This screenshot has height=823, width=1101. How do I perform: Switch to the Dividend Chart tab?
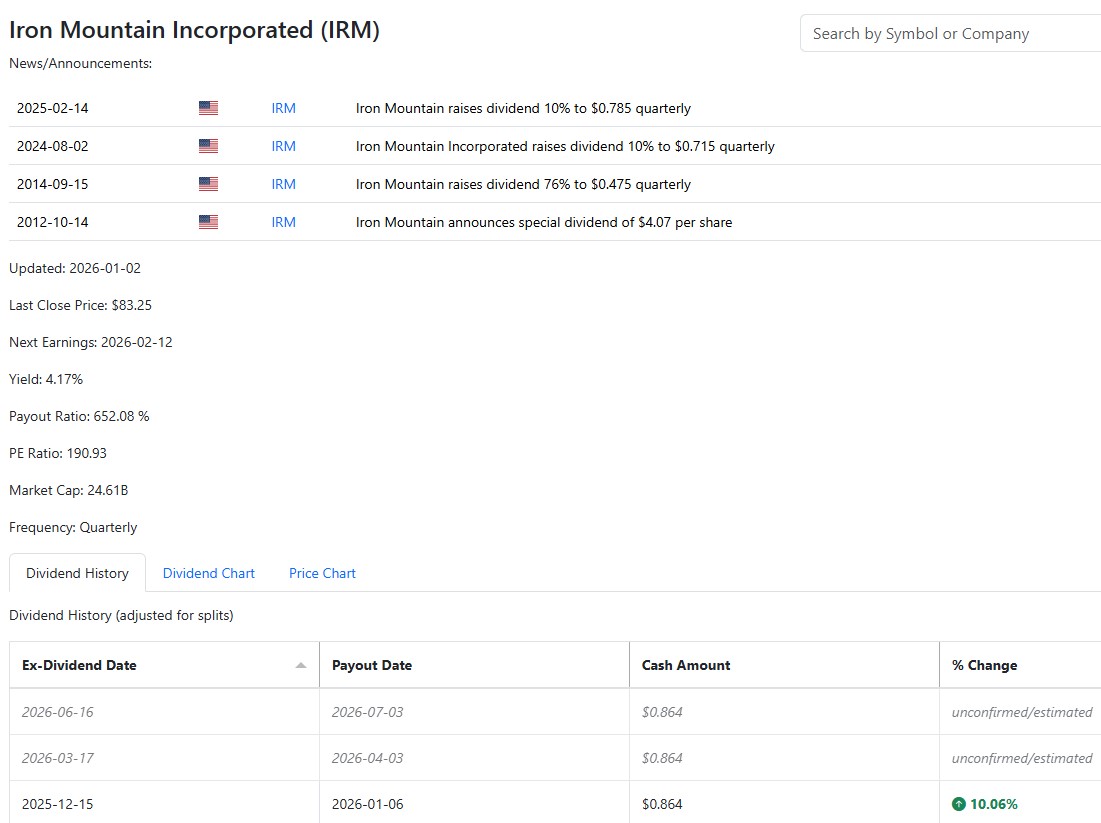[x=208, y=573]
